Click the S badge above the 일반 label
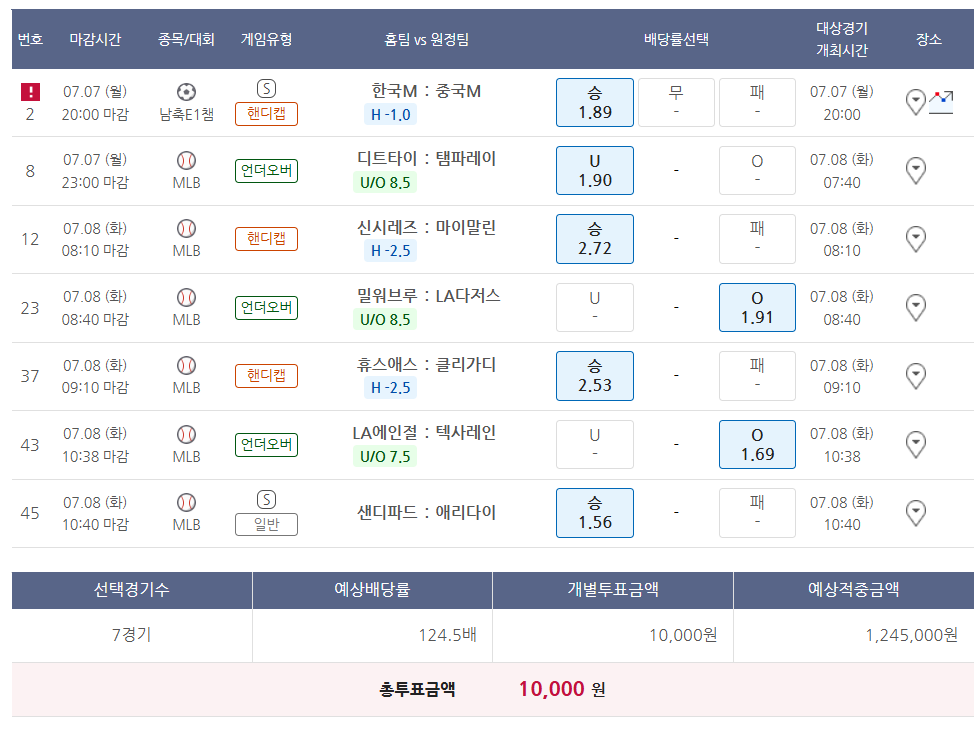The height and width of the screenshot is (729, 978). [266, 499]
